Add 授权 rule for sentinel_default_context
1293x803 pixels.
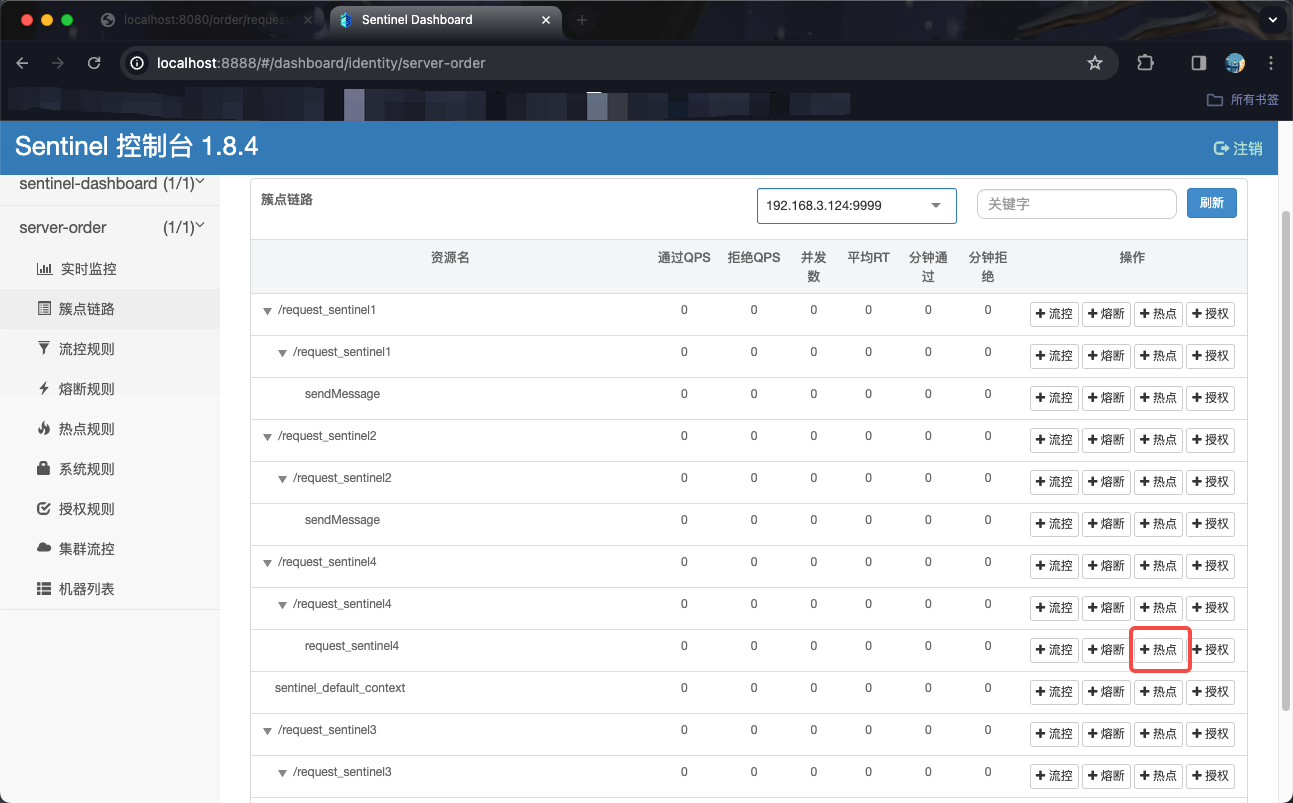(1210, 692)
